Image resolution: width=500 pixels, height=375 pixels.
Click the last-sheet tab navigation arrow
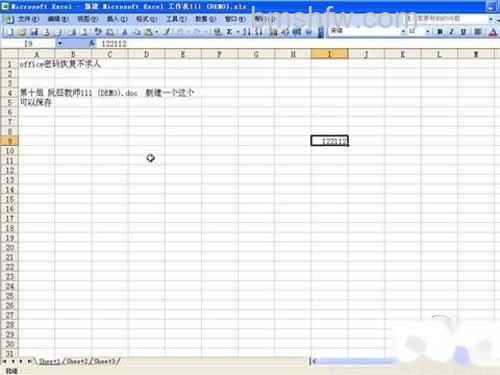click(29, 361)
